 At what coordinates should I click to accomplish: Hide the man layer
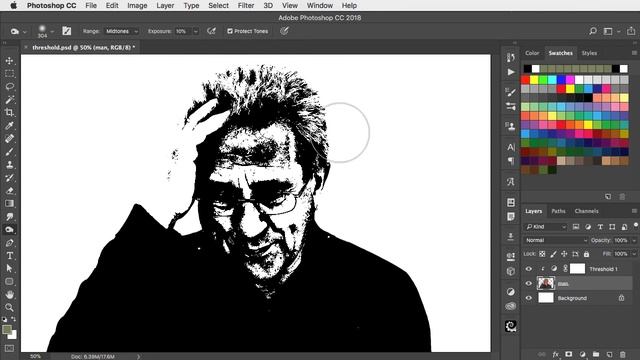(x=529, y=284)
